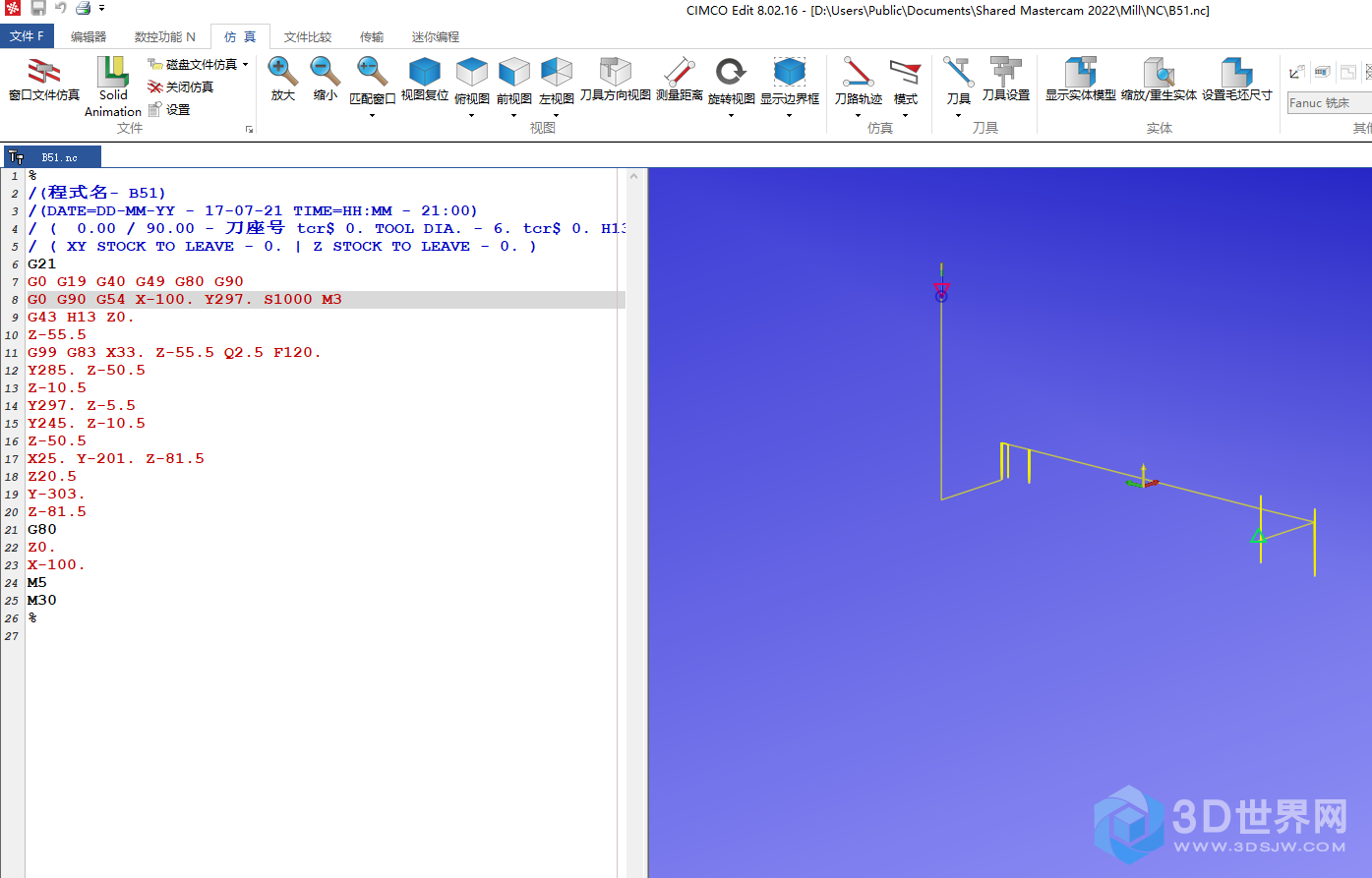Expand the 刀具 dropdown arrow
Screen dimensions: 1372x878
pos(958,115)
